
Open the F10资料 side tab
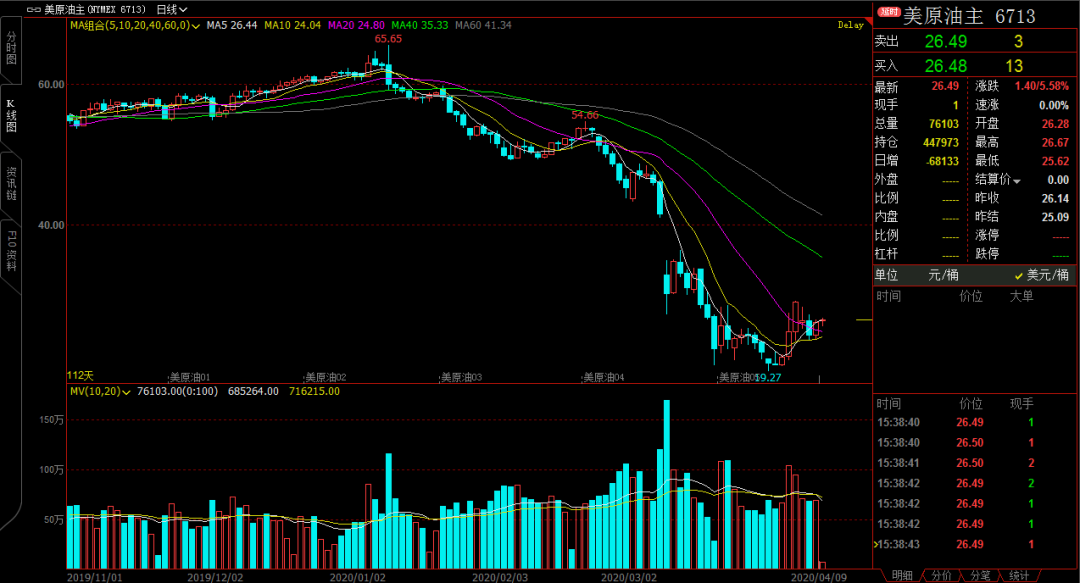(11, 251)
